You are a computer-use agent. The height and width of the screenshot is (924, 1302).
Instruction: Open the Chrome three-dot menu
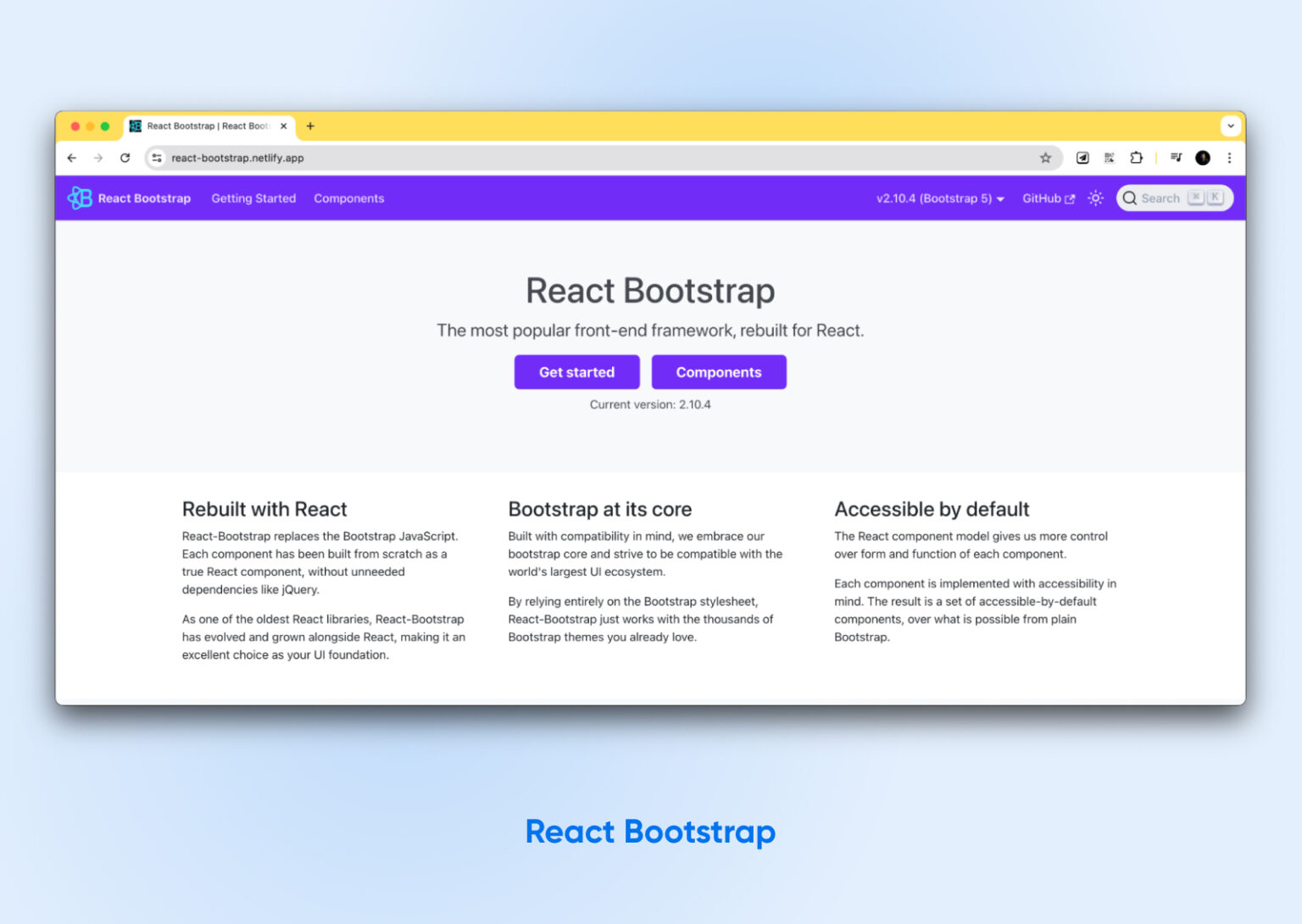(x=1230, y=158)
